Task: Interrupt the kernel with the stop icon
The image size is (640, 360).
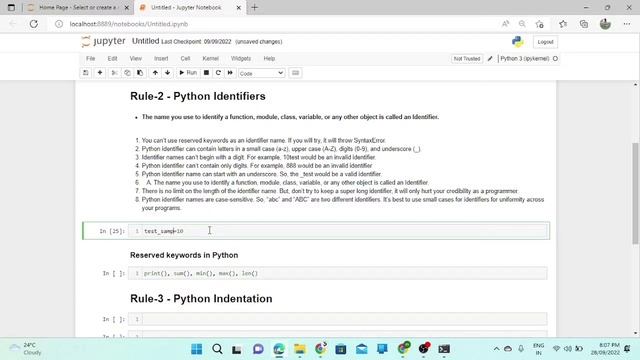Action: (x=207, y=73)
